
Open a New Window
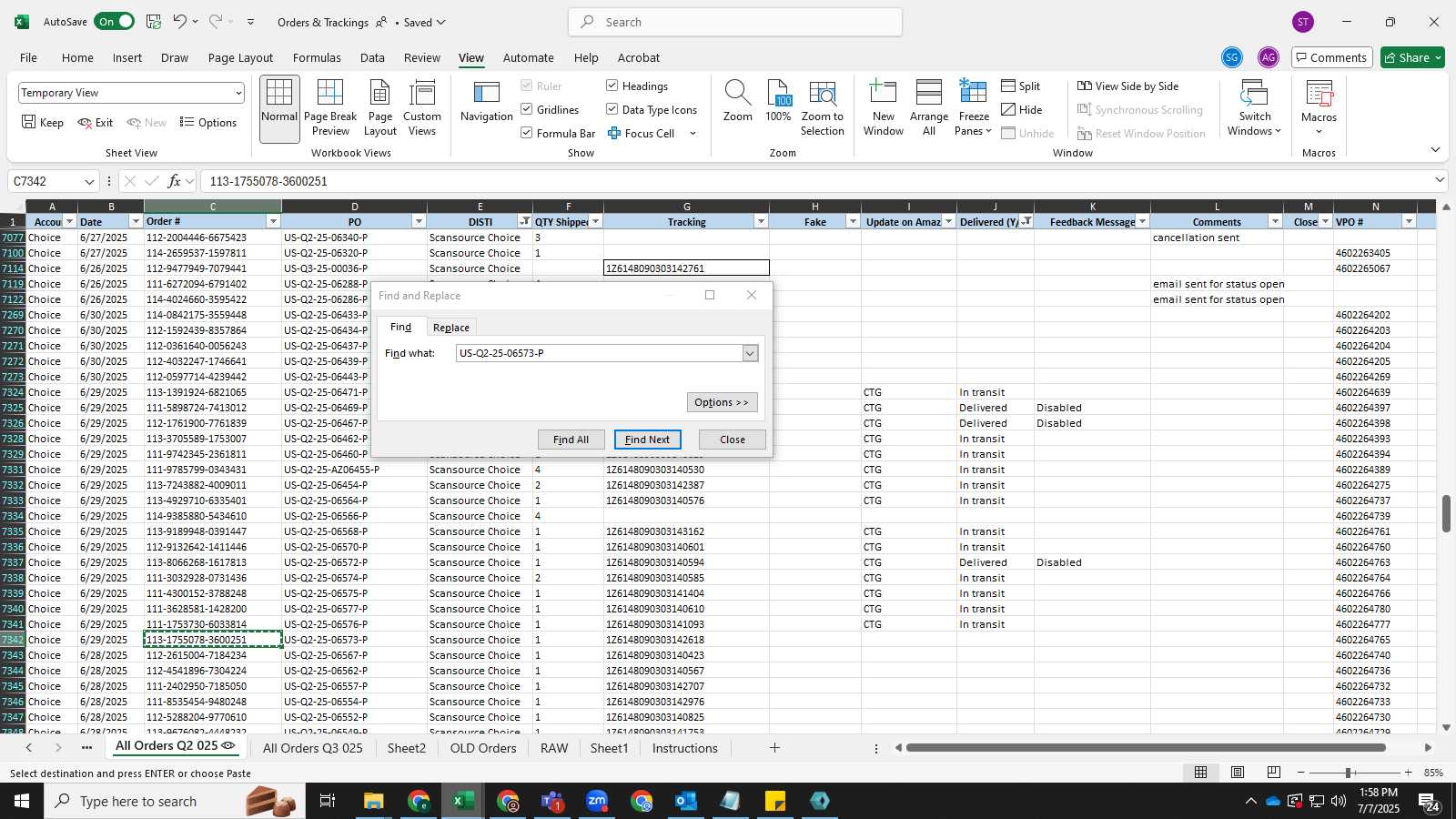[x=884, y=108]
